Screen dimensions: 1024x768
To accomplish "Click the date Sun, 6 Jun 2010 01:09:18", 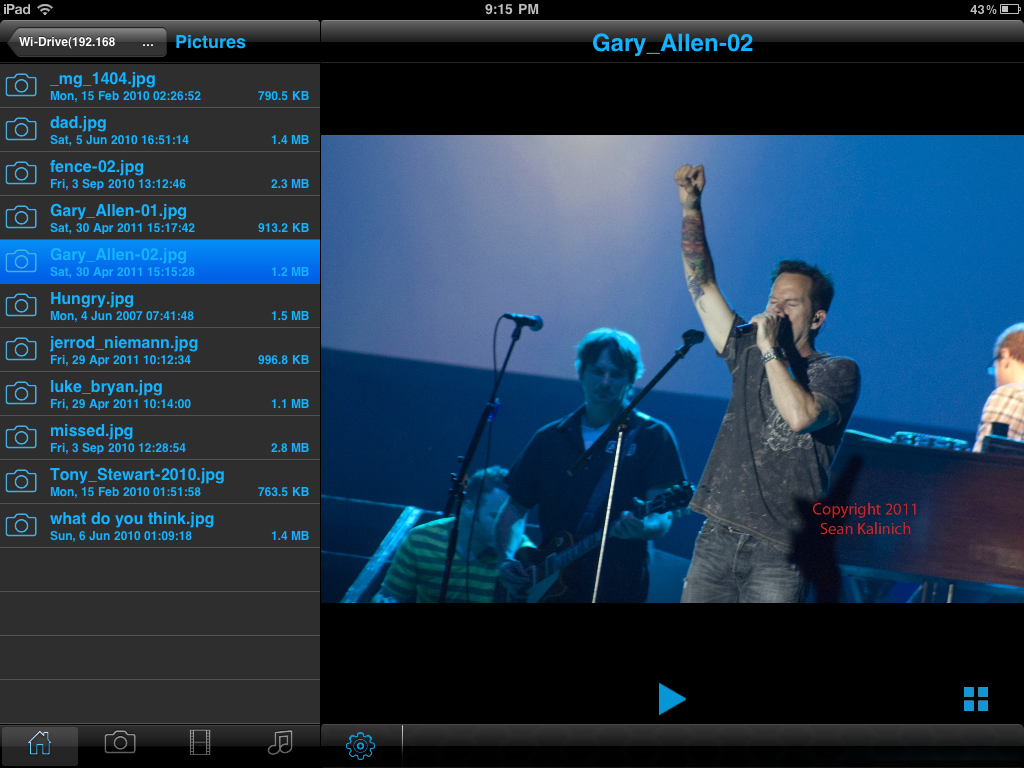I will point(121,536).
